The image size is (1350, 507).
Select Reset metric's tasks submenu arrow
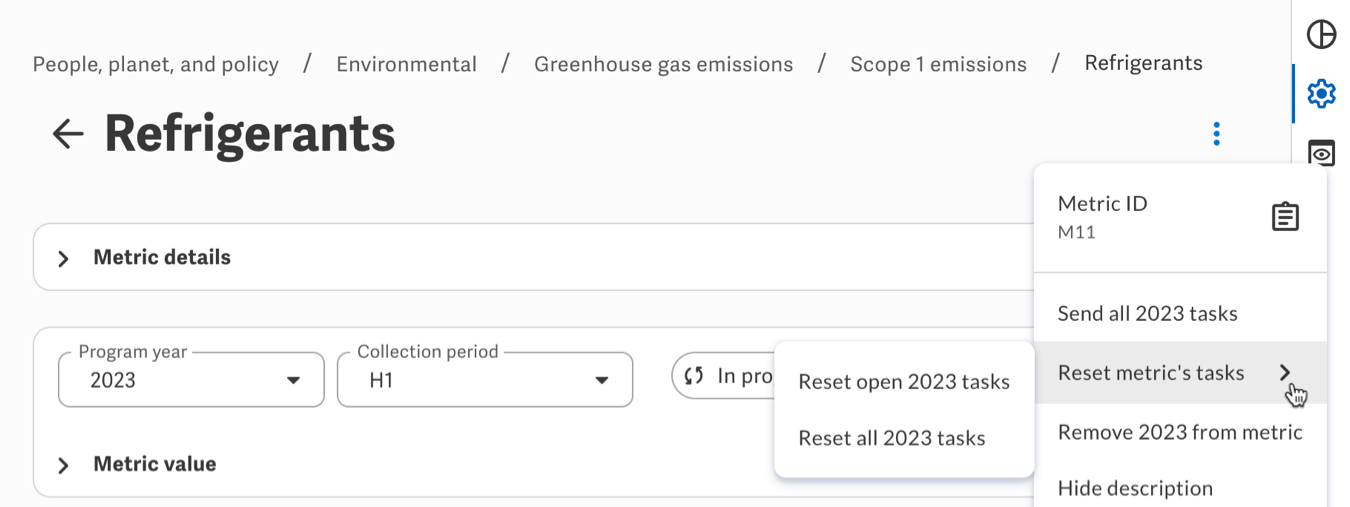pos(1285,373)
